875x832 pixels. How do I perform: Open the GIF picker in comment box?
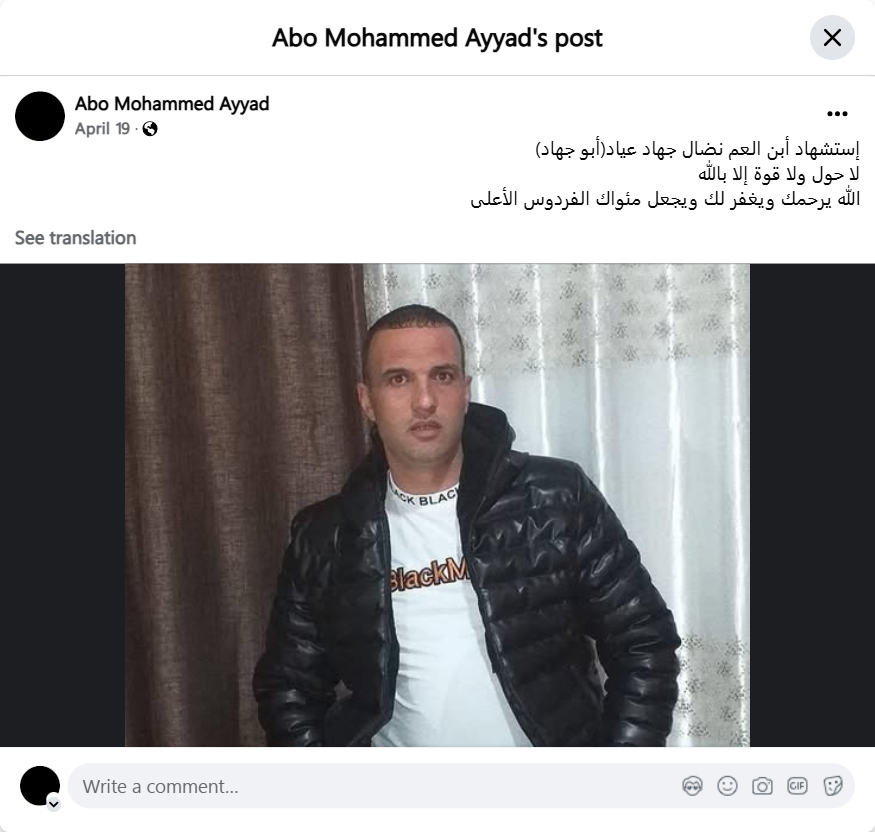[797, 786]
